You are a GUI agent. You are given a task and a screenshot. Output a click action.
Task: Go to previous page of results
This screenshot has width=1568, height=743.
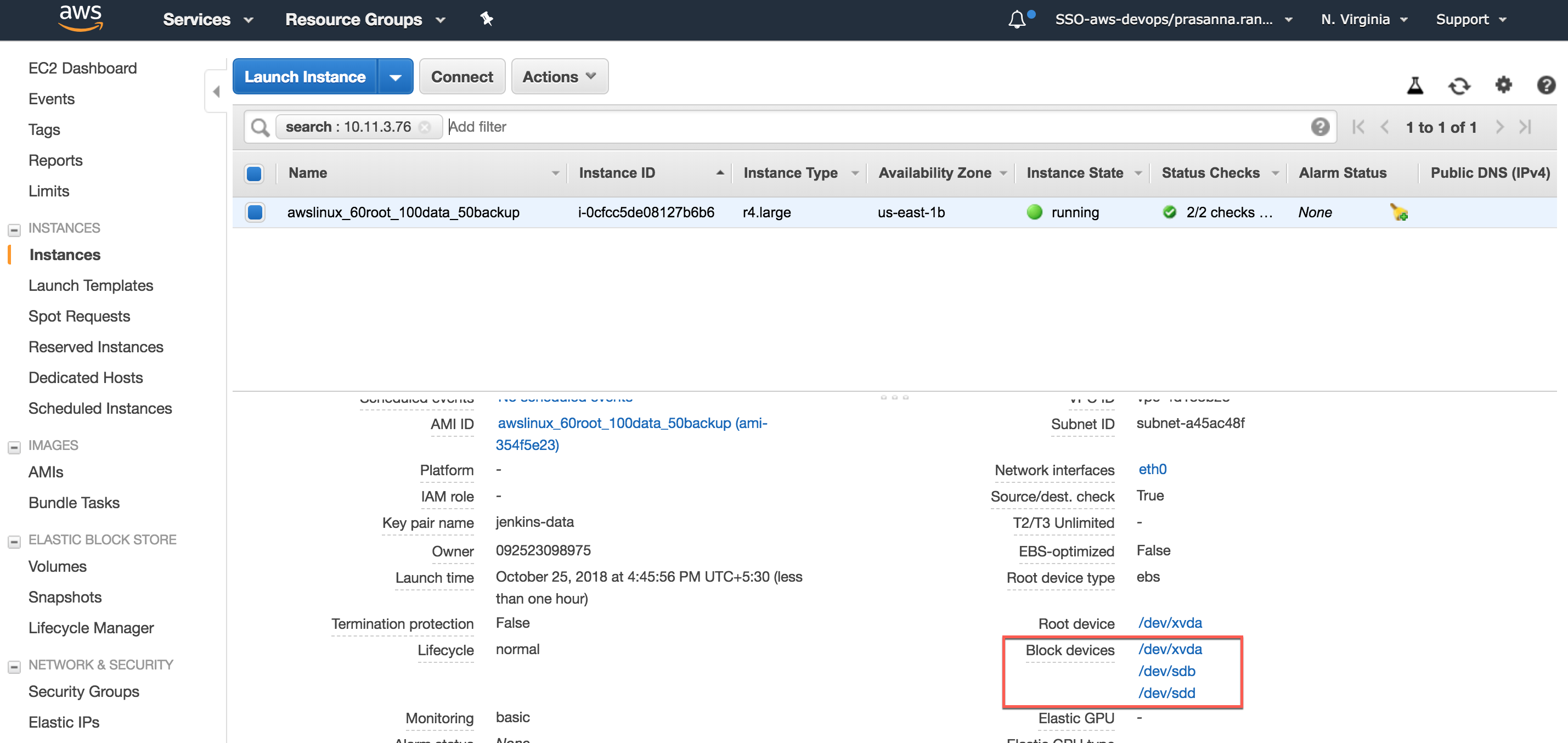point(1384,127)
